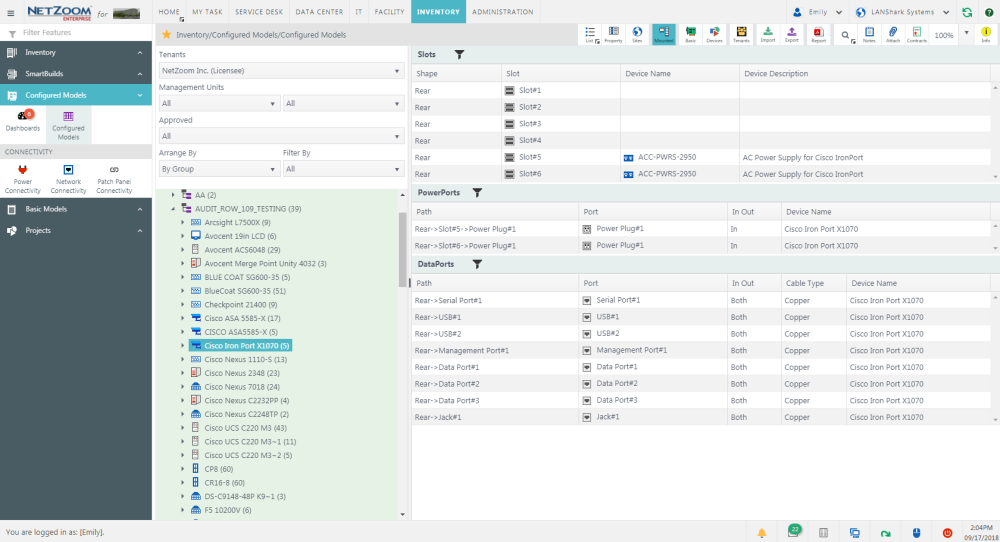Star the Configured Models breadcrumb favorite

(x=166, y=35)
